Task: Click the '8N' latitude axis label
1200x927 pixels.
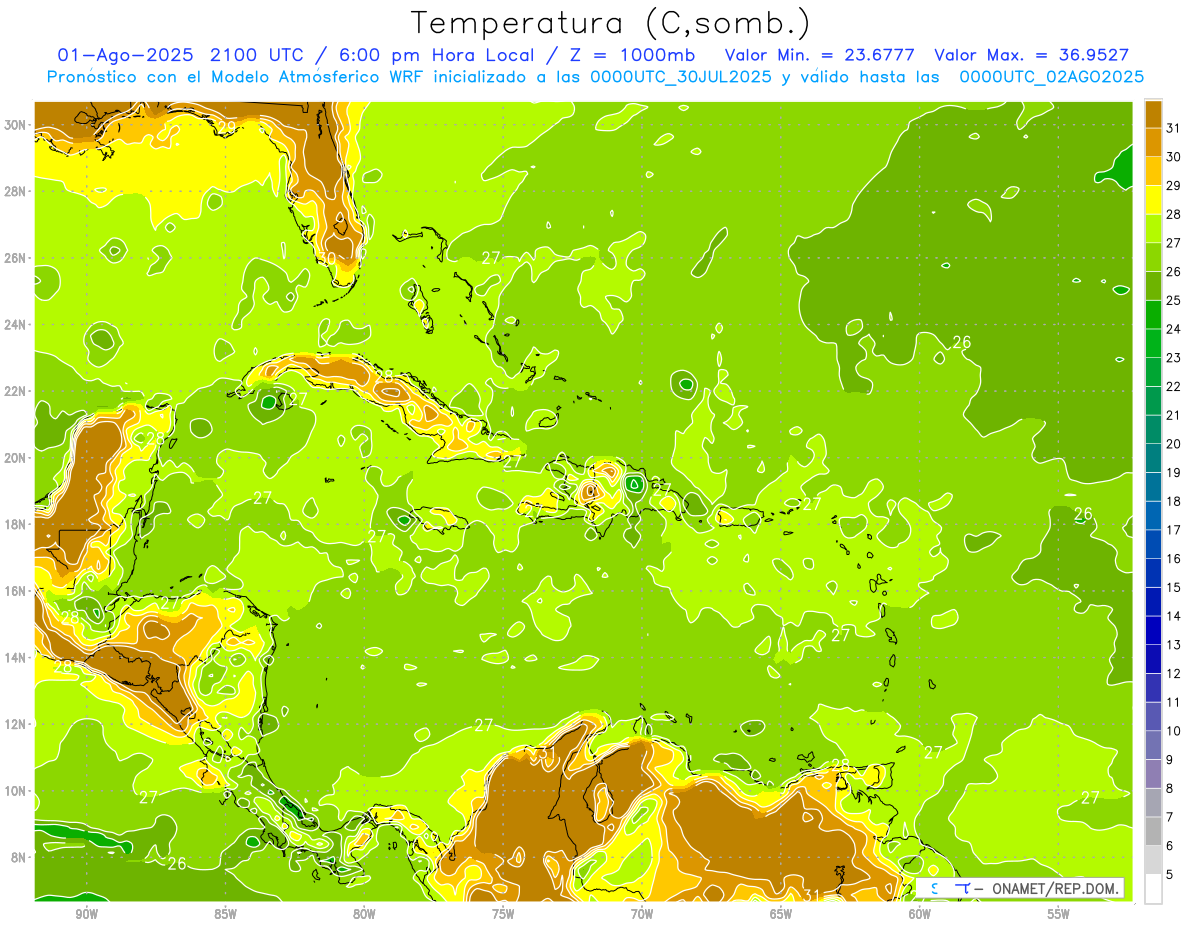Action: 20,857
